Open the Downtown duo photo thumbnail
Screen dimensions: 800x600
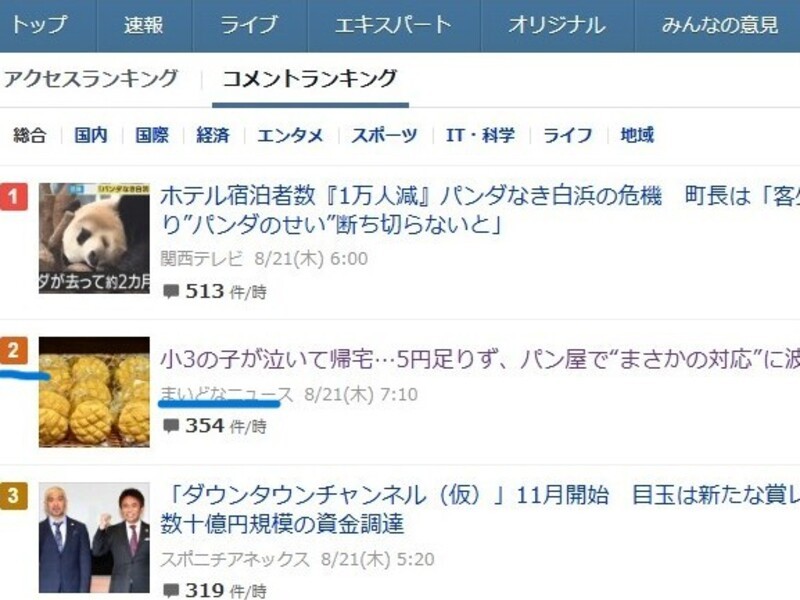click(x=94, y=538)
